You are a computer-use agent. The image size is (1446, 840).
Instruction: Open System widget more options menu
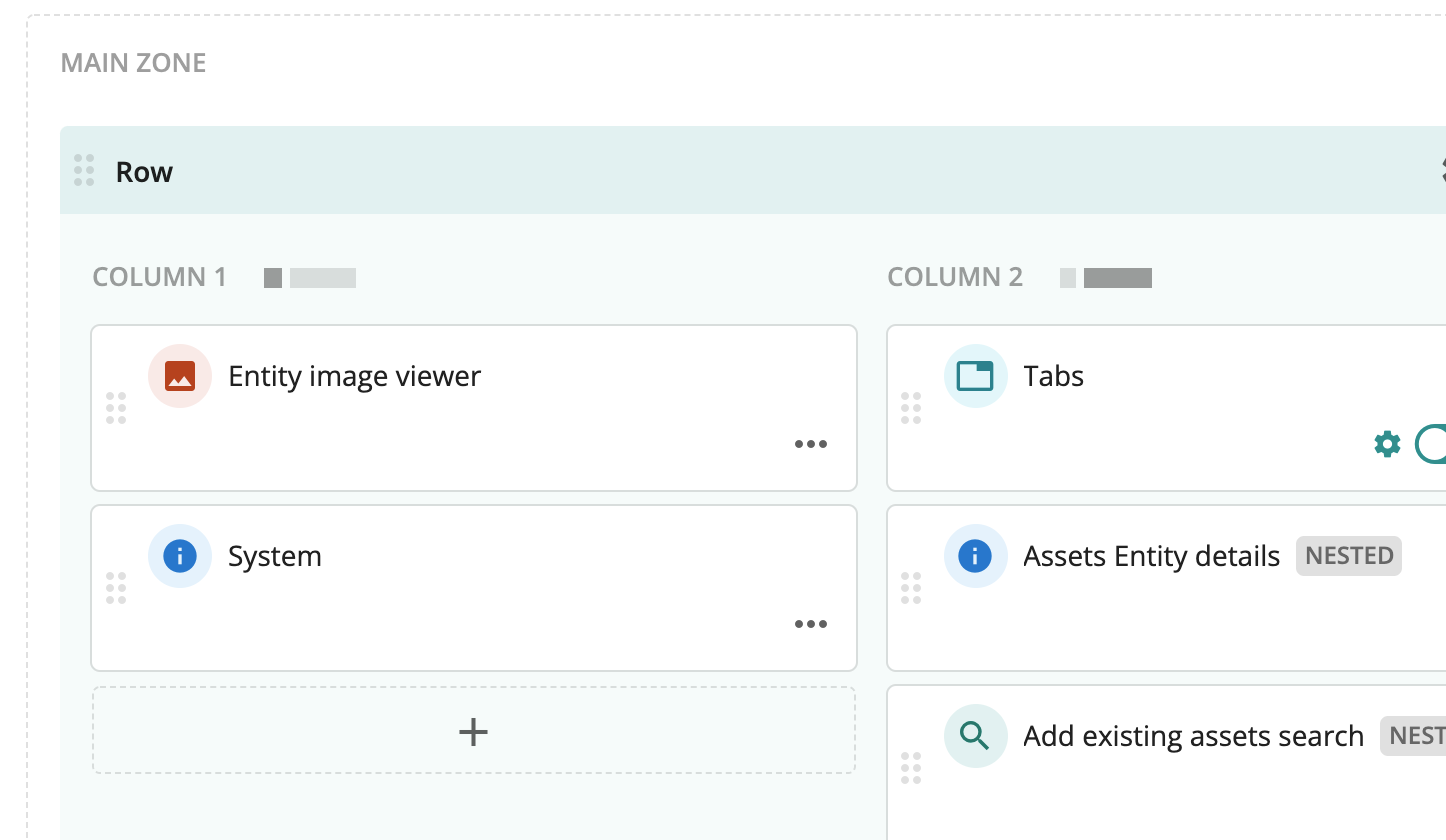pos(811,624)
